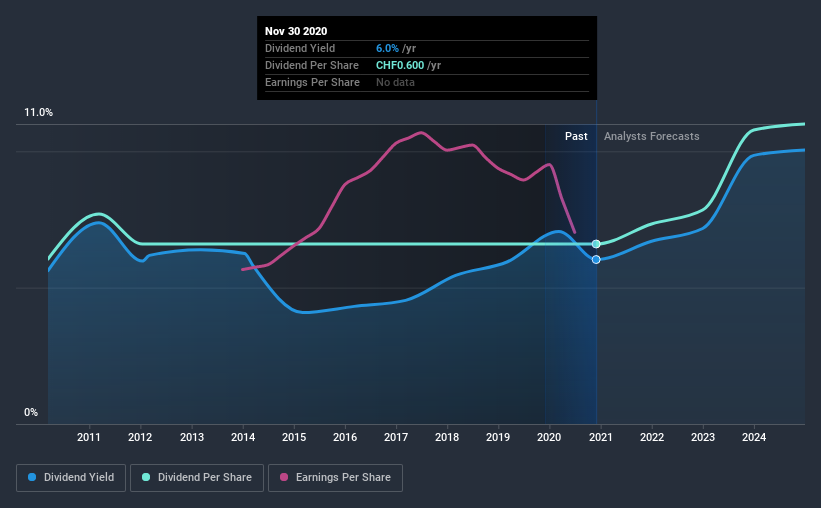Toggle the Dividend Per Share legend button
Viewport: 821px width, 508px height.
[197, 478]
